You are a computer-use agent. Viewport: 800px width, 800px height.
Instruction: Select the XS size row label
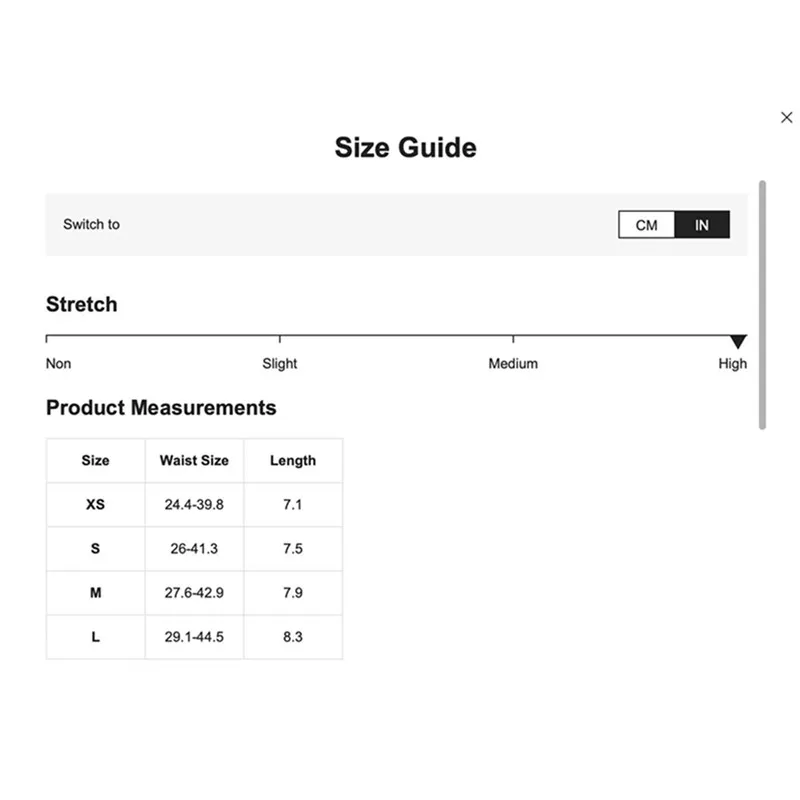coord(96,505)
